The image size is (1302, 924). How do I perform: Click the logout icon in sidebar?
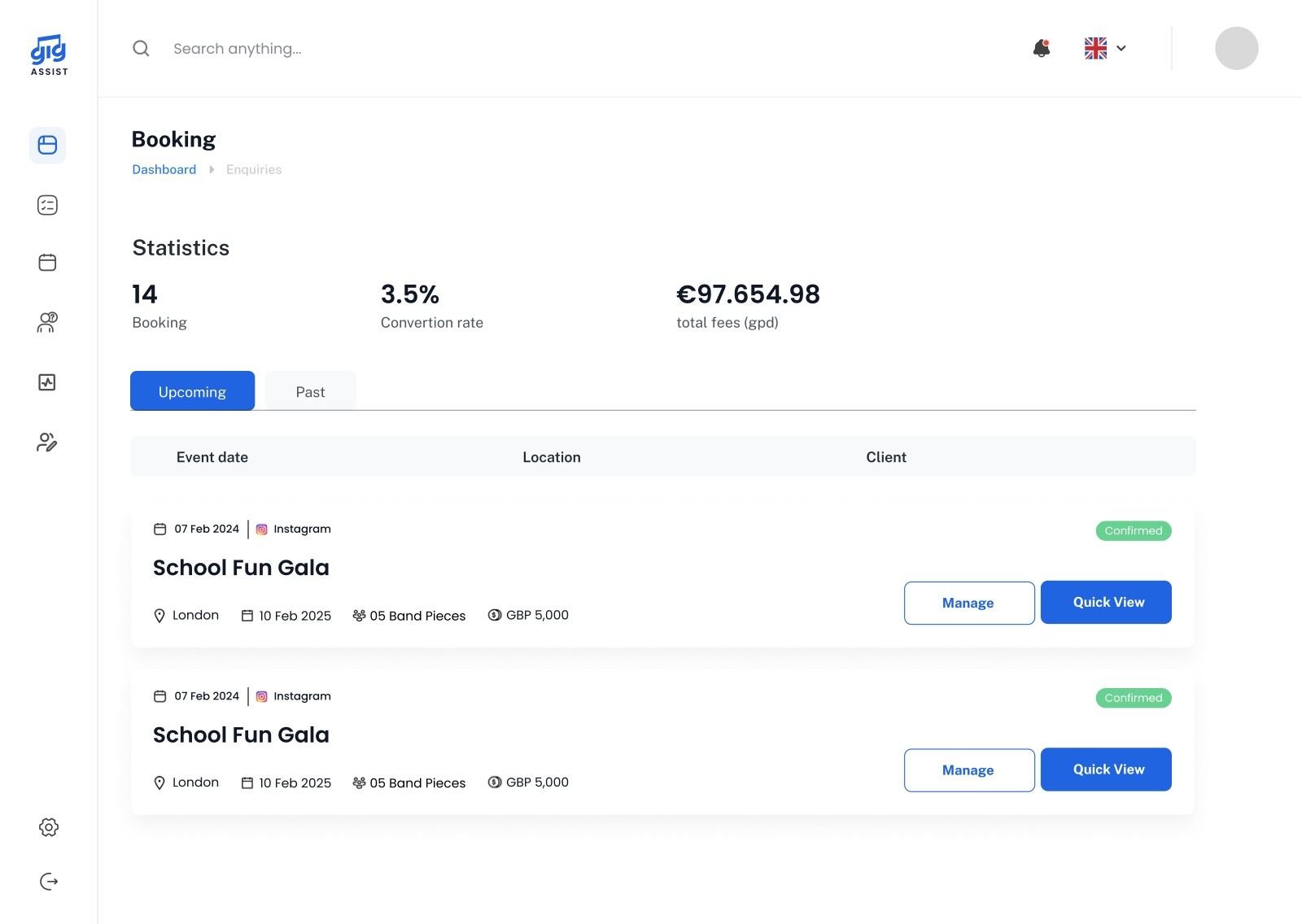pos(49,882)
